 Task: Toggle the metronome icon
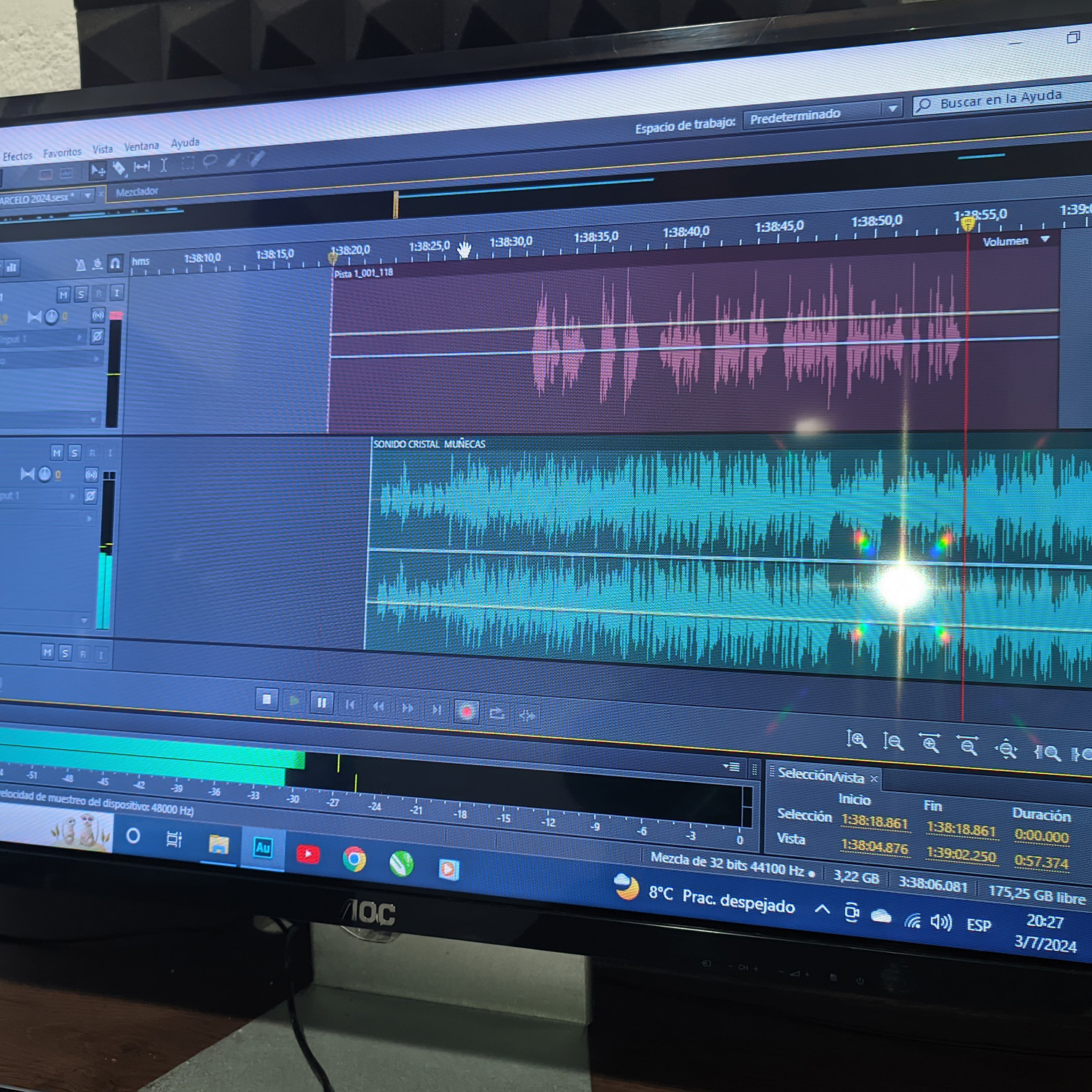pyautogui.click(x=80, y=265)
